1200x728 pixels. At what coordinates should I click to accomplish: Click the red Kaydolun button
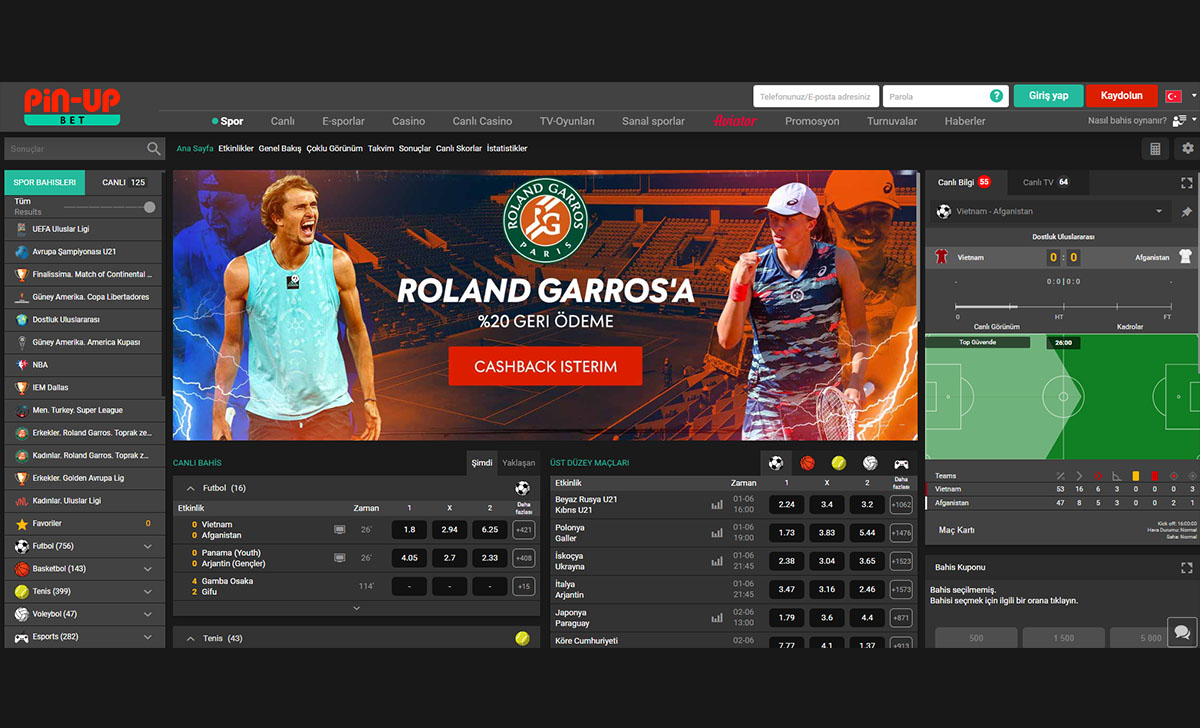click(x=1122, y=96)
